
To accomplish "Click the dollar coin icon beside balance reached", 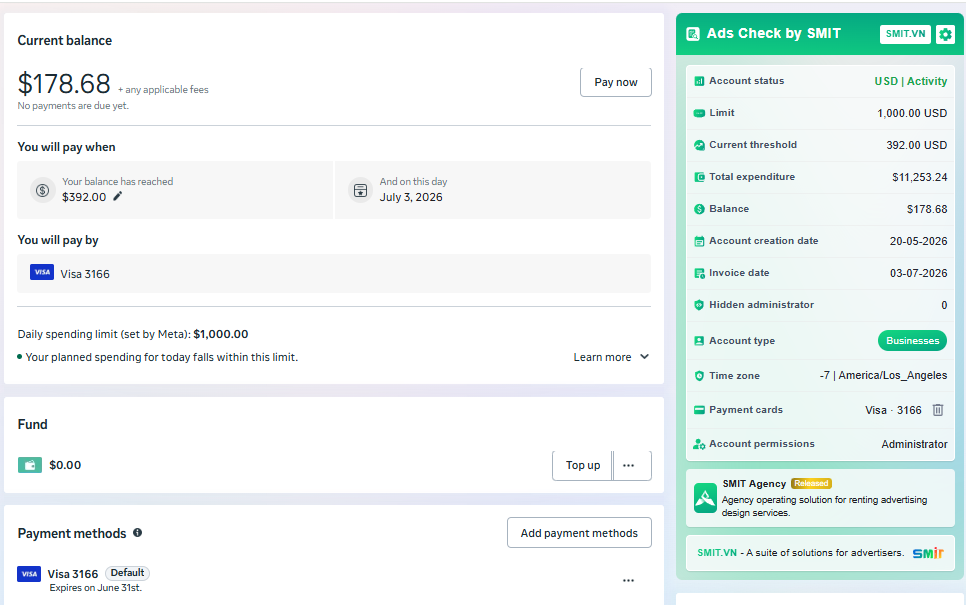I will click(x=43, y=190).
